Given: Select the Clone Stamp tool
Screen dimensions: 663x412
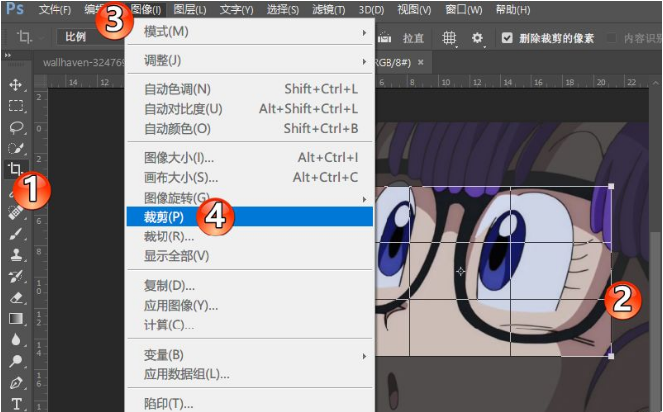Looking at the screenshot, I should click(x=16, y=255).
